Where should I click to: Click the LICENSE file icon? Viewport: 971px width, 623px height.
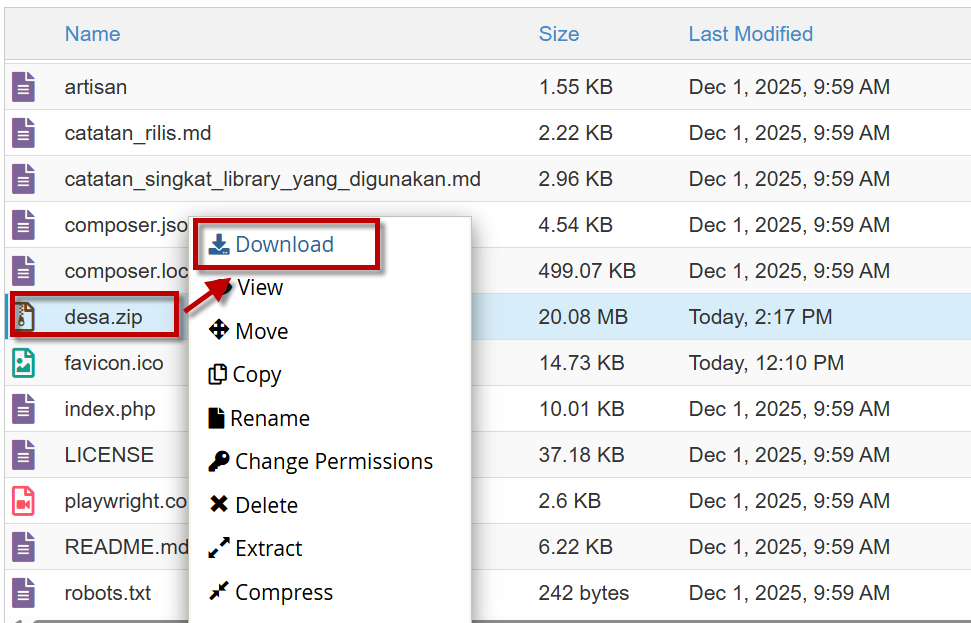coord(24,455)
